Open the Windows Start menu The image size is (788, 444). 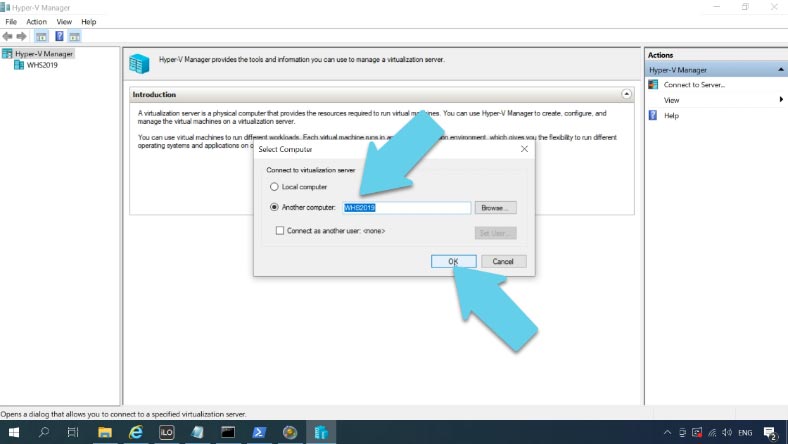tap(14, 432)
